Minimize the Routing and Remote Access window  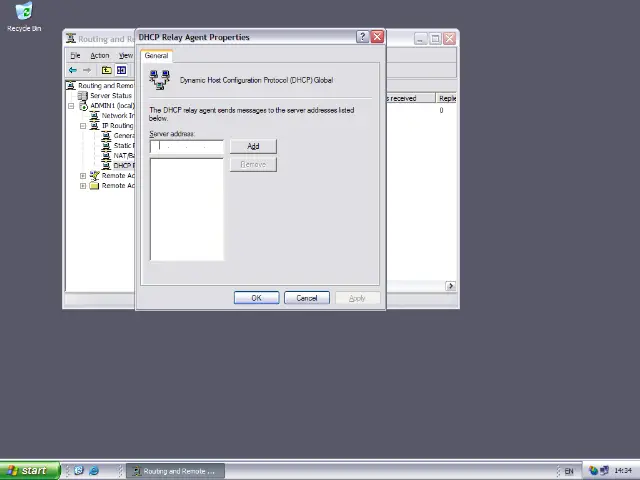pos(420,39)
